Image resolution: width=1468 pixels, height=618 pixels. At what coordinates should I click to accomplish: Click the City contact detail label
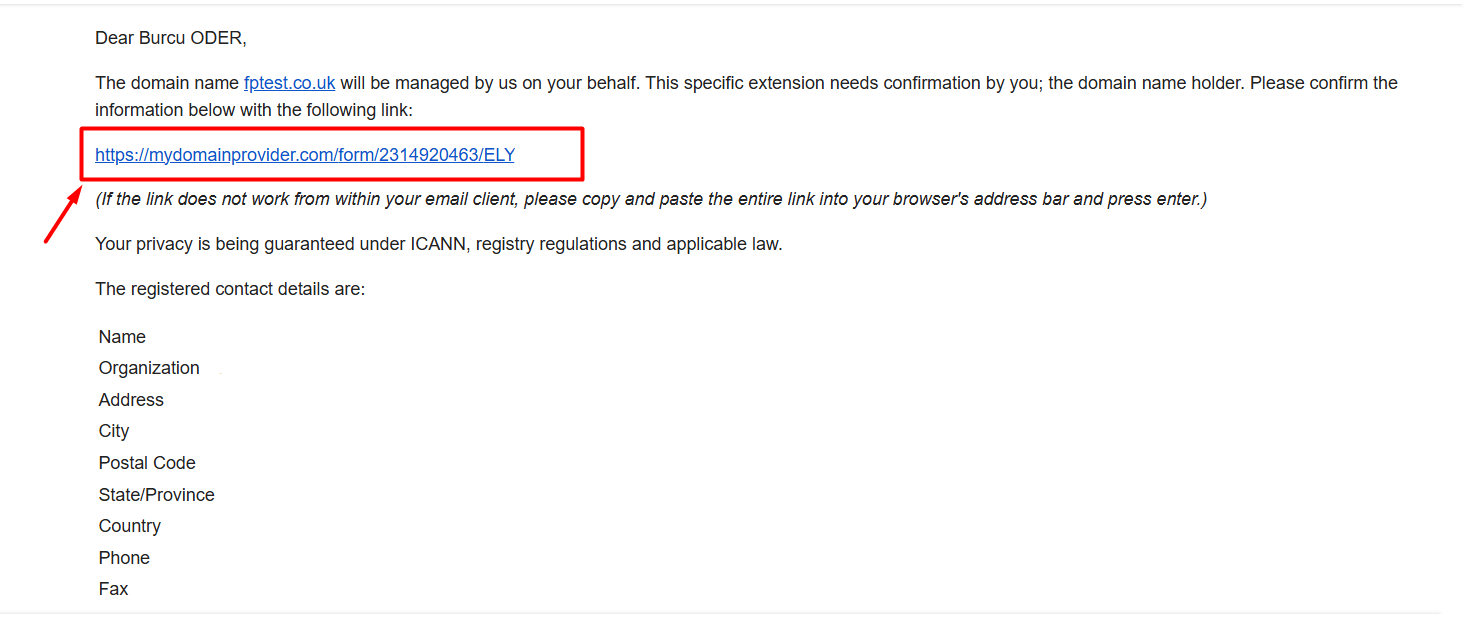tap(114, 431)
